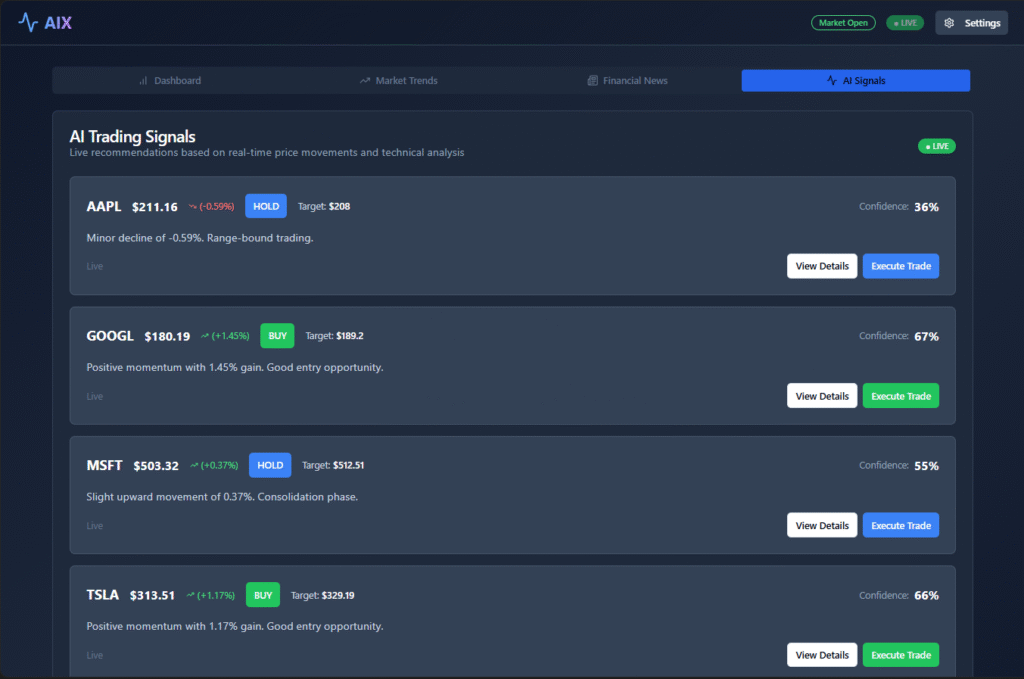The image size is (1024, 679).
Task: Execute Trade for GOOGL
Action: [901, 396]
